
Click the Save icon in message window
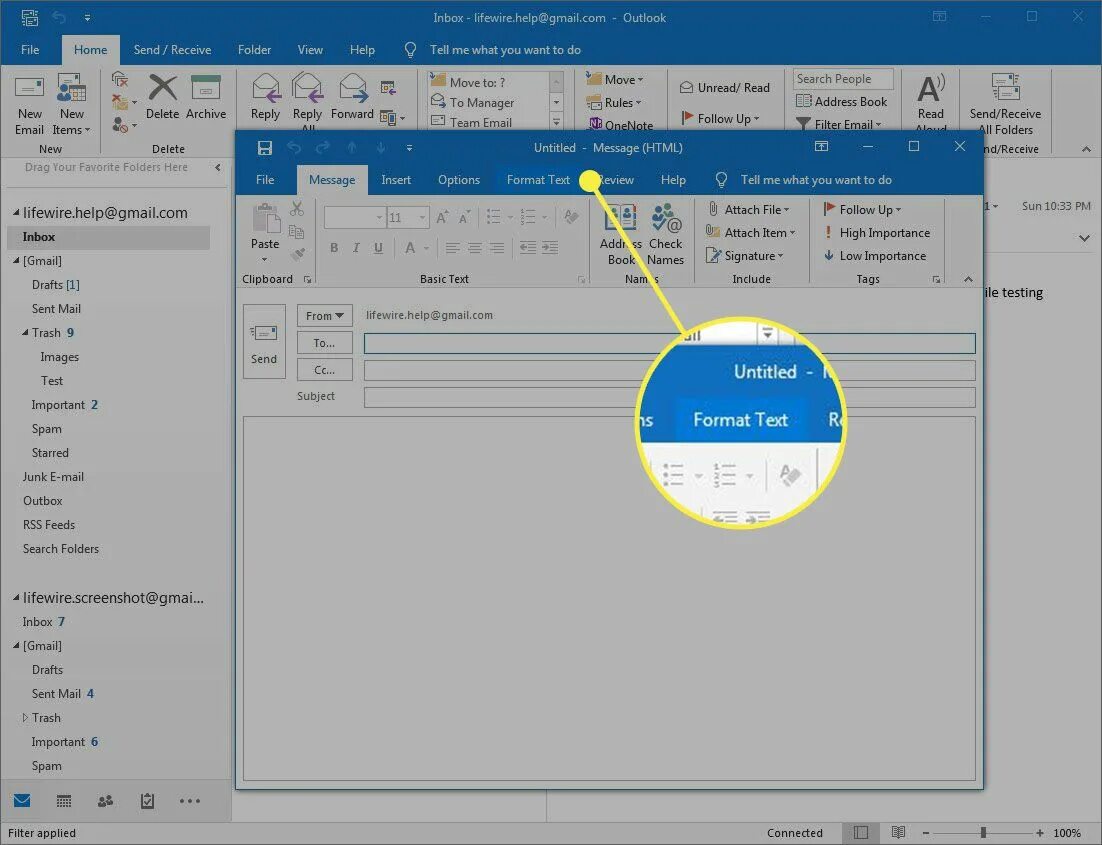click(x=264, y=148)
